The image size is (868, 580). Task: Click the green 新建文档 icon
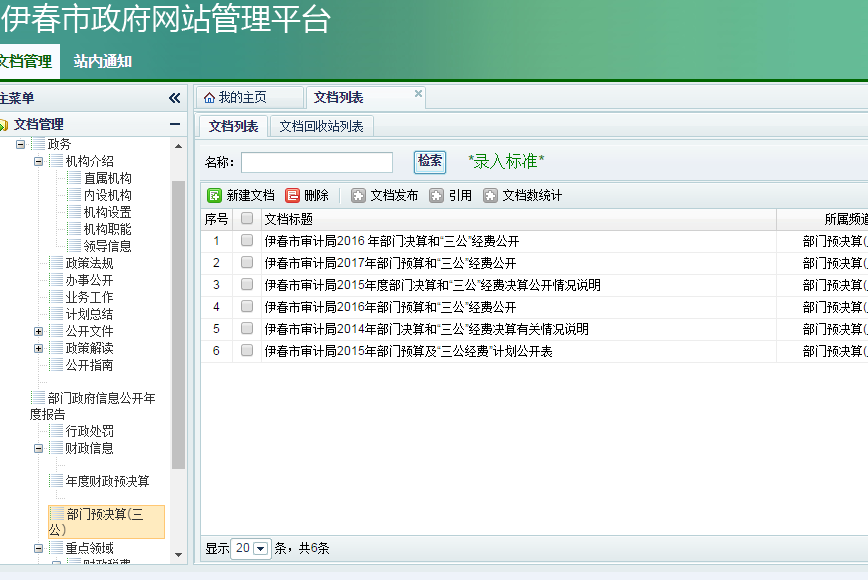click(x=214, y=195)
